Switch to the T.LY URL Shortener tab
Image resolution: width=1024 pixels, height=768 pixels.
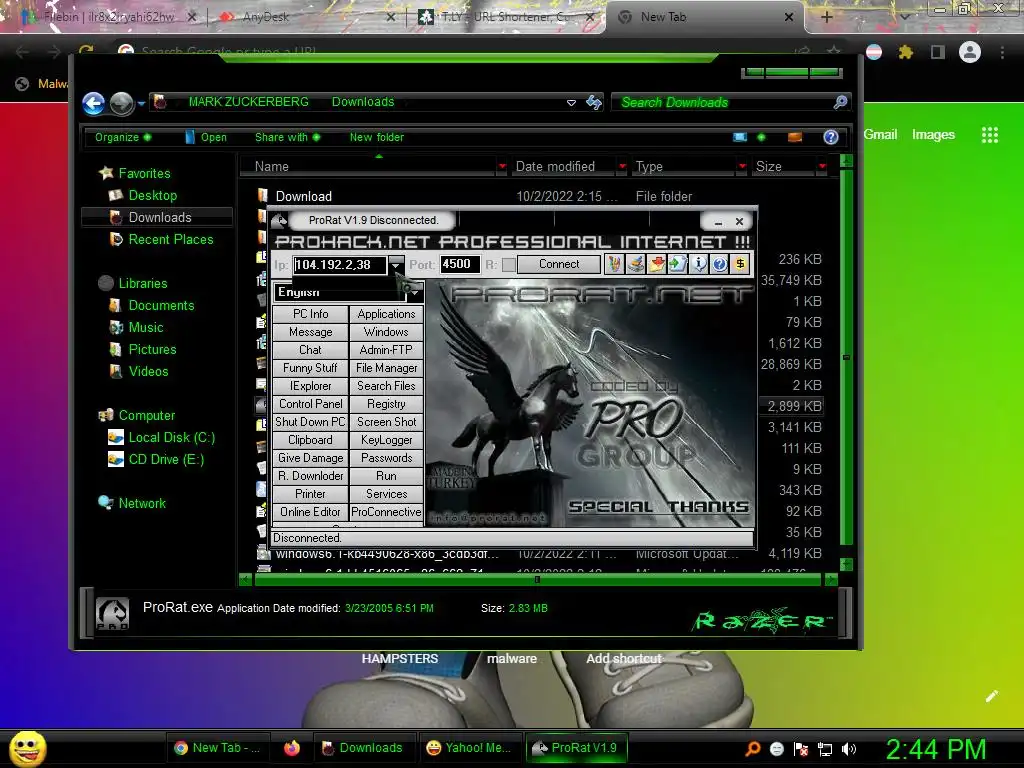click(507, 17)
